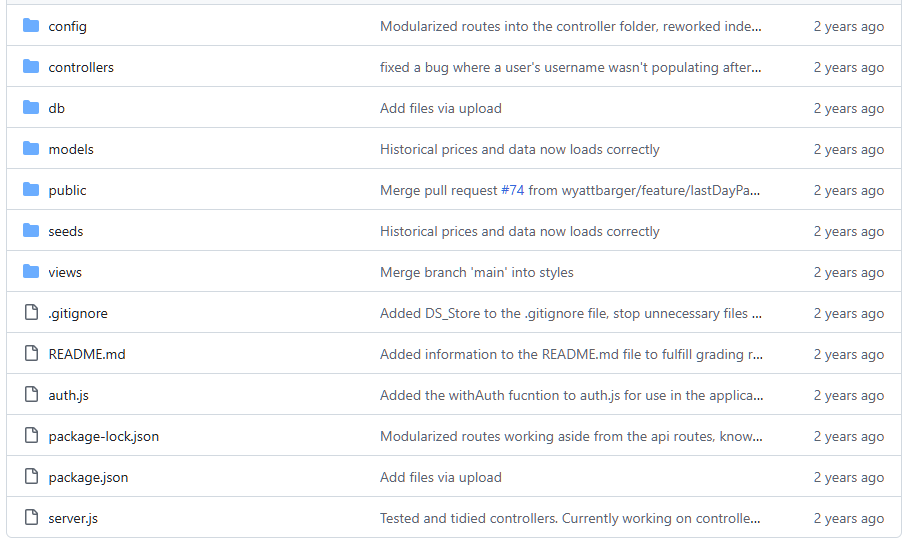The image size is (909, 541).
Task: Click '2 years ago' in controllers row
Action: (x=849, y=68)
